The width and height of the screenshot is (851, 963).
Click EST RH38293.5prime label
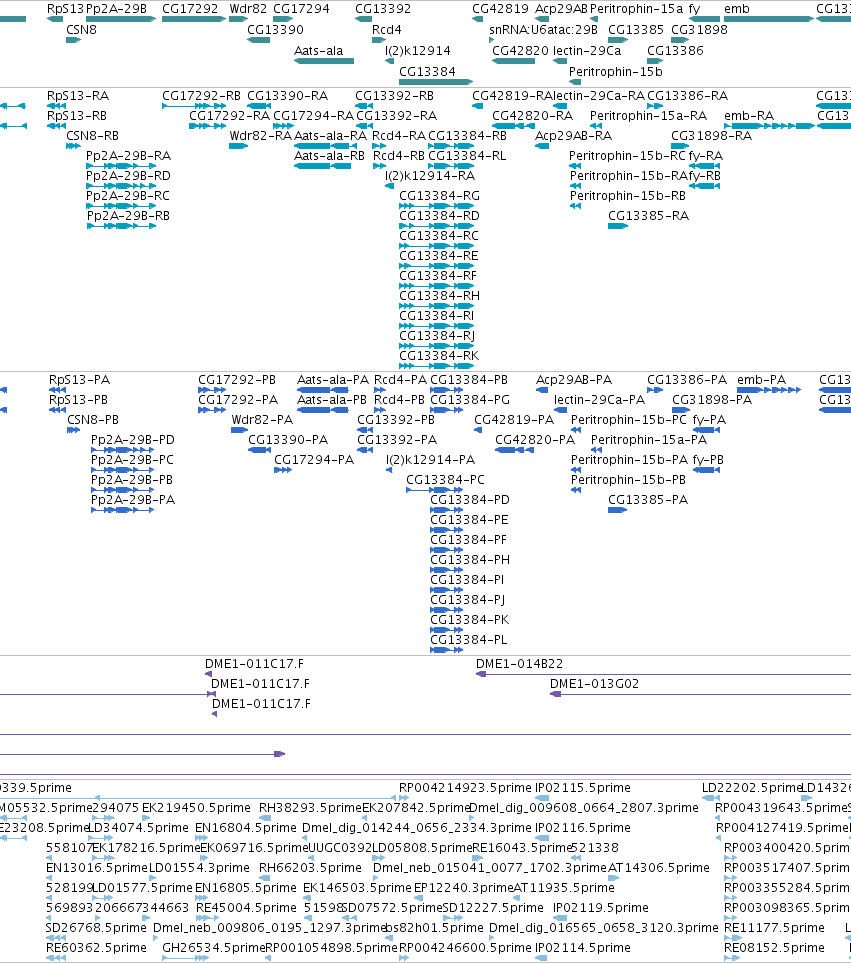(310, 807)
